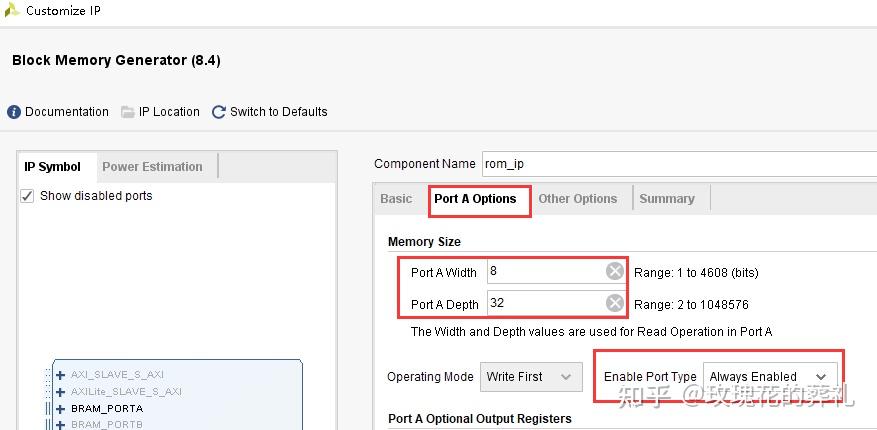Toggle Show disabled ports checkbox
Viewport: 877px width, 430px height.
pos(28,196)
